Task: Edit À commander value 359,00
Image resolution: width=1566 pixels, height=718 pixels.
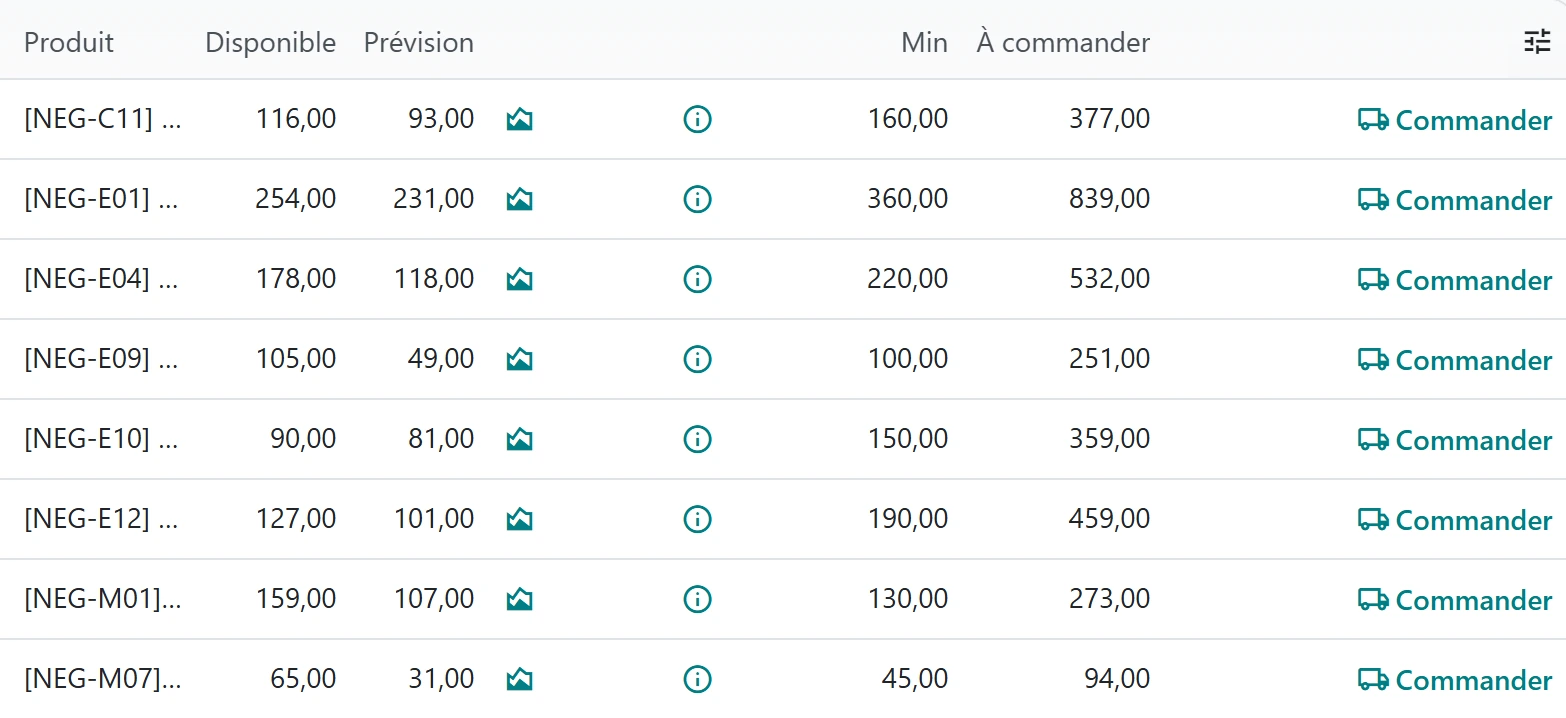Action: tap(1109, 439)
